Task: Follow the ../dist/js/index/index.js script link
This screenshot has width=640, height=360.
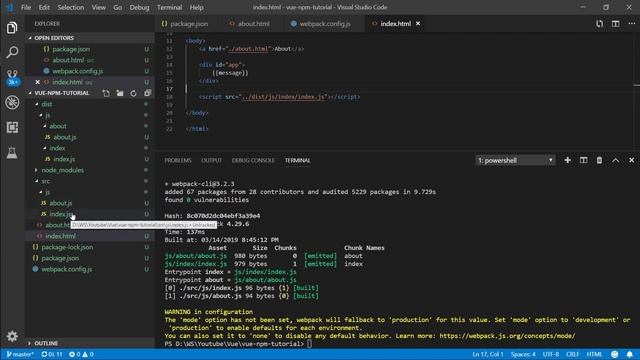Action: [283, 97]
